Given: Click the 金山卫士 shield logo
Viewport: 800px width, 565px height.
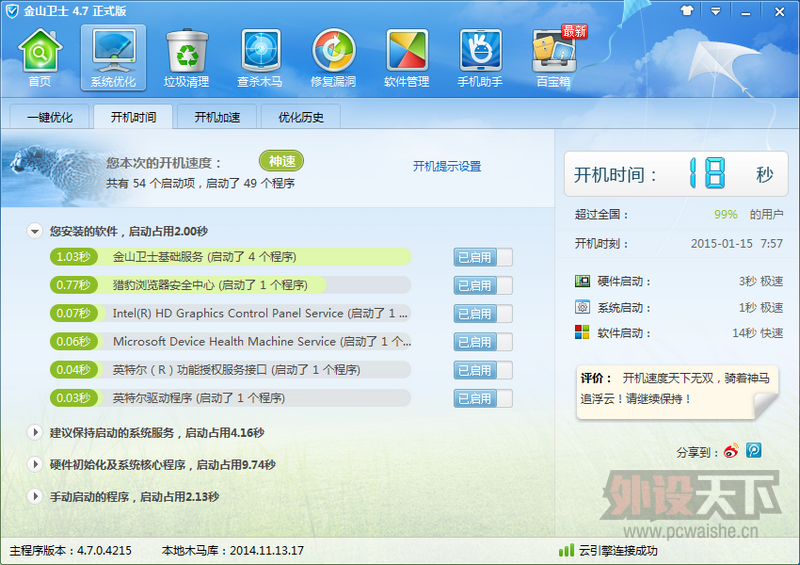Looking at the screenshot, I should 12,11.
